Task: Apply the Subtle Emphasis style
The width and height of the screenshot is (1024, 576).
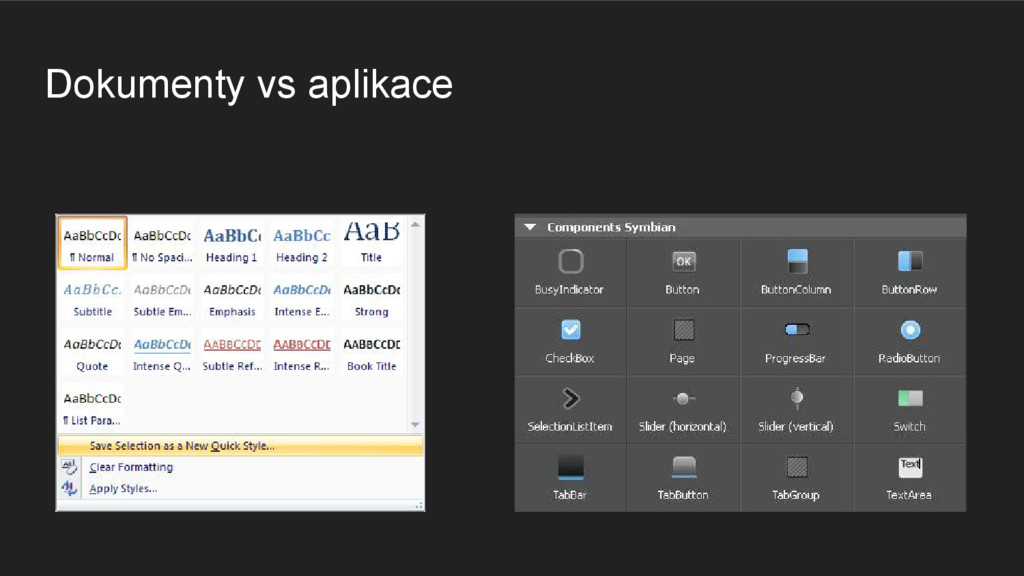Action: click(162, 298)
